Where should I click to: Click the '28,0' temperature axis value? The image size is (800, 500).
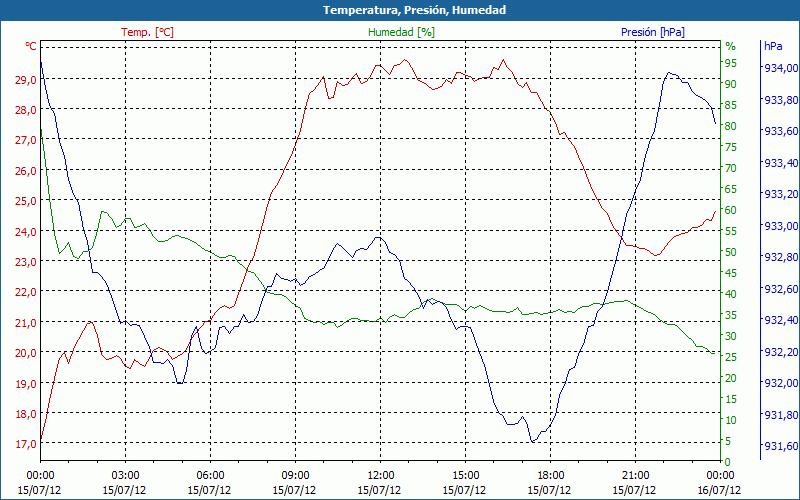pyautogui.click(x=26, y=110)
